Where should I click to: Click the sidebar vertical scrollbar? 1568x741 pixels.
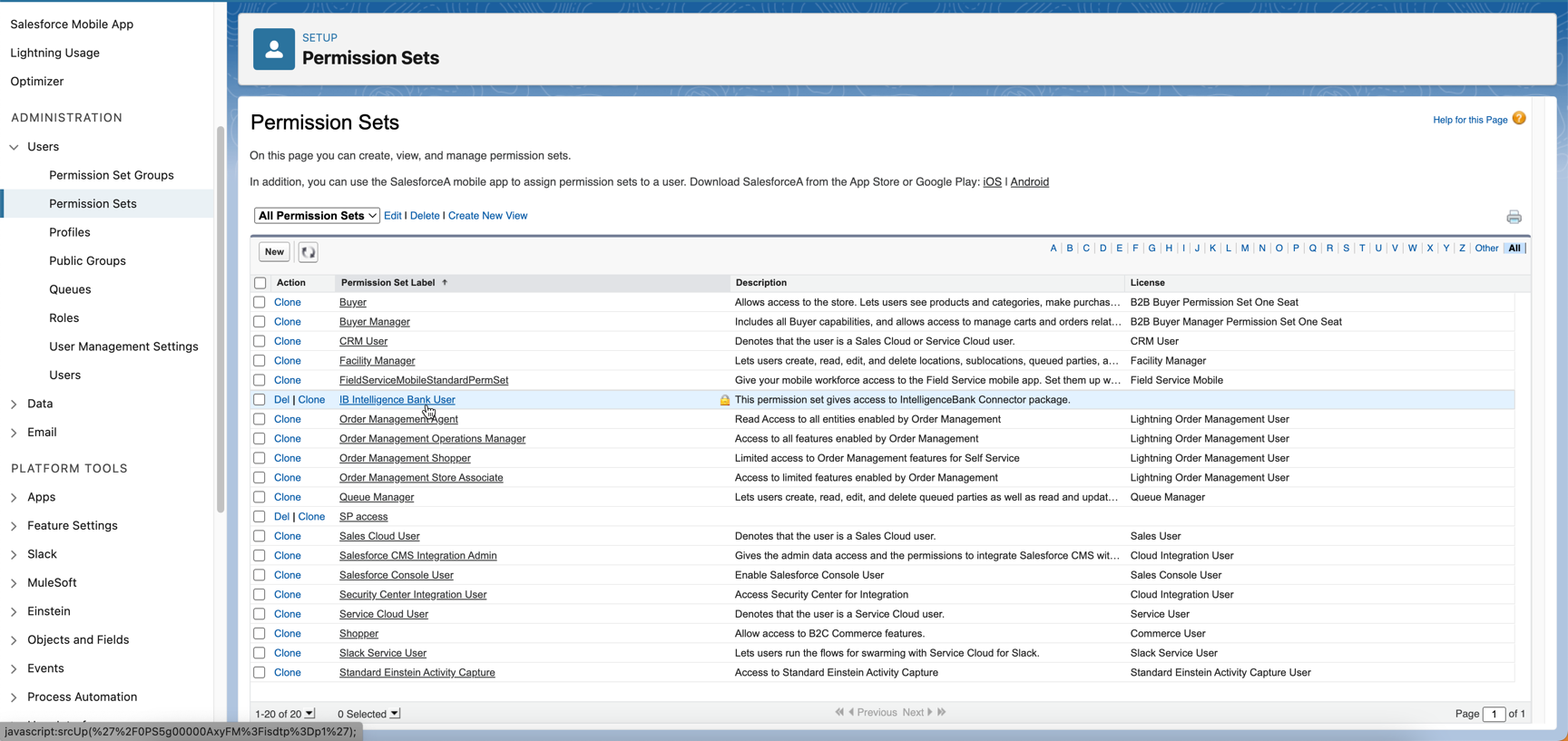click(220, 317)
